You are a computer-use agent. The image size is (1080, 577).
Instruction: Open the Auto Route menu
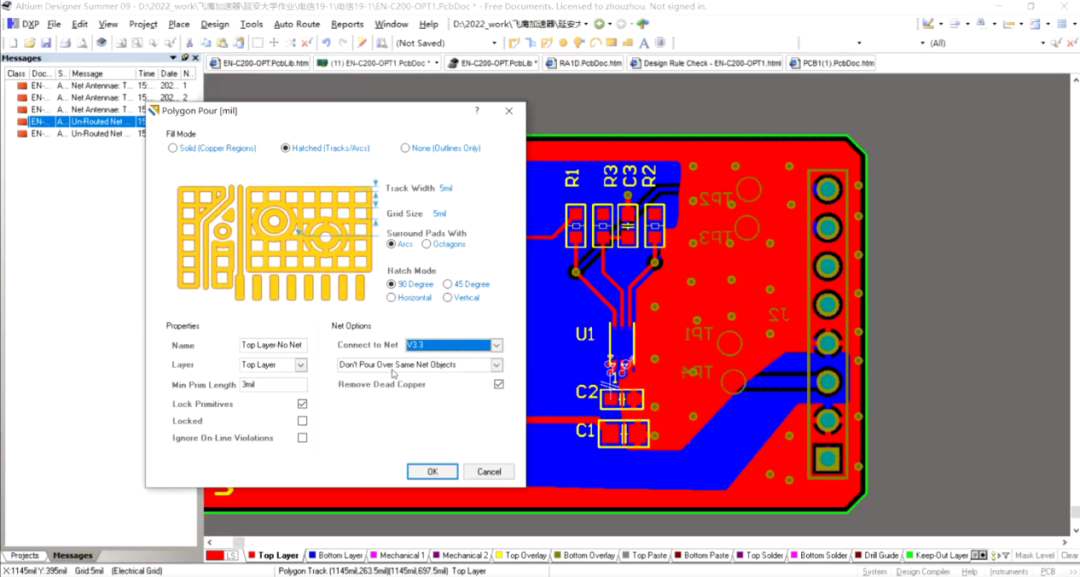pos(297,23)
